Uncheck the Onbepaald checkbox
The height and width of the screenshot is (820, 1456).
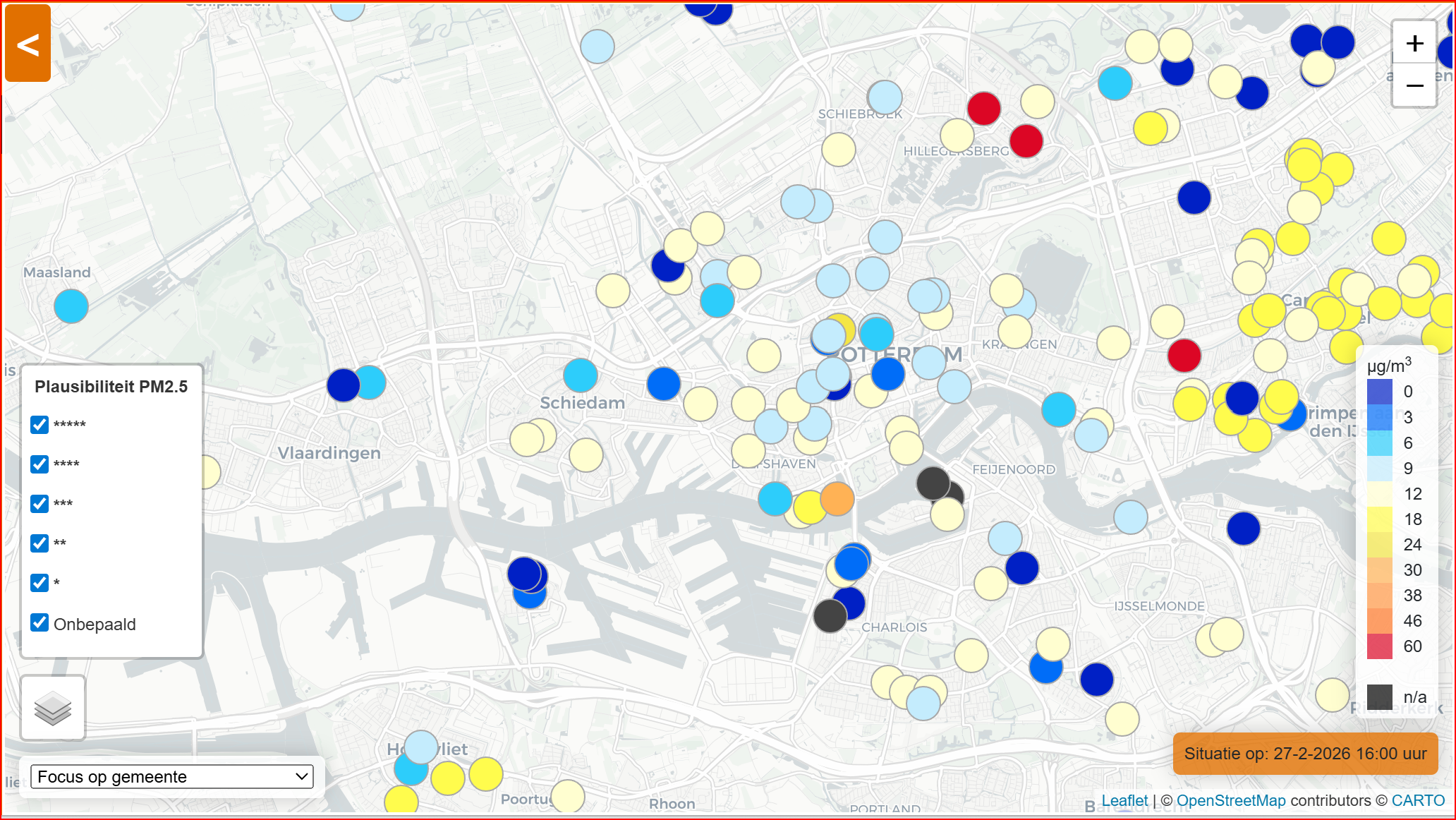pos(40,622)
